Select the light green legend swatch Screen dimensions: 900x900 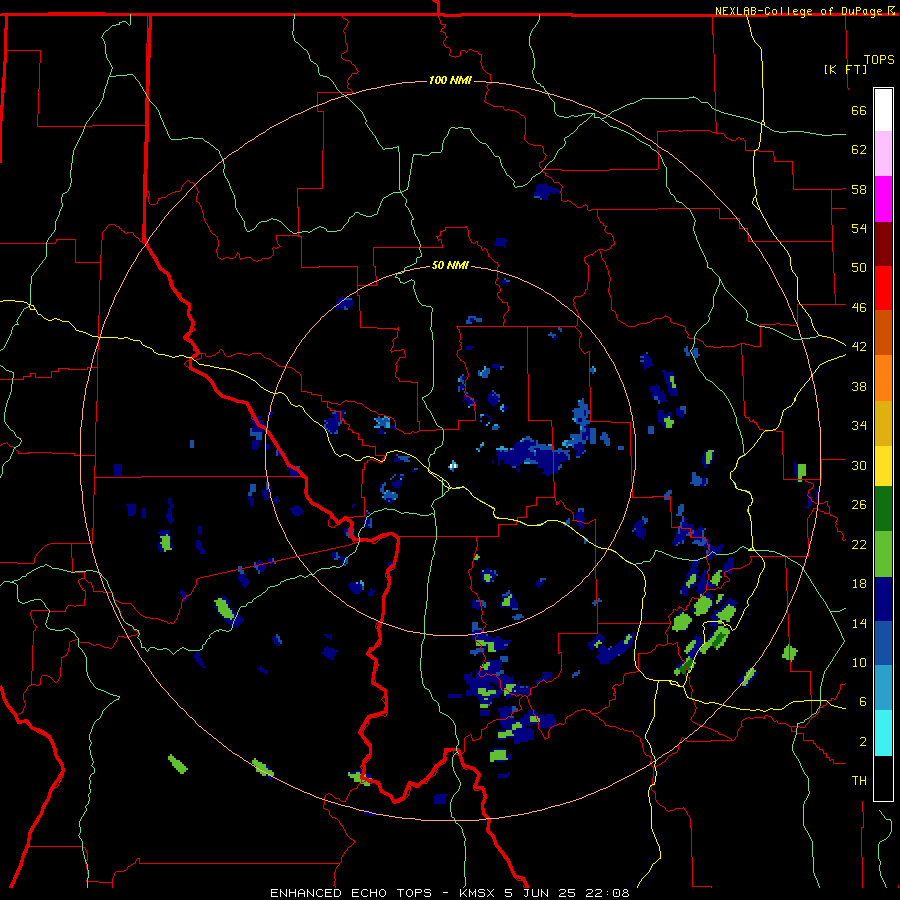coord(883,554)
